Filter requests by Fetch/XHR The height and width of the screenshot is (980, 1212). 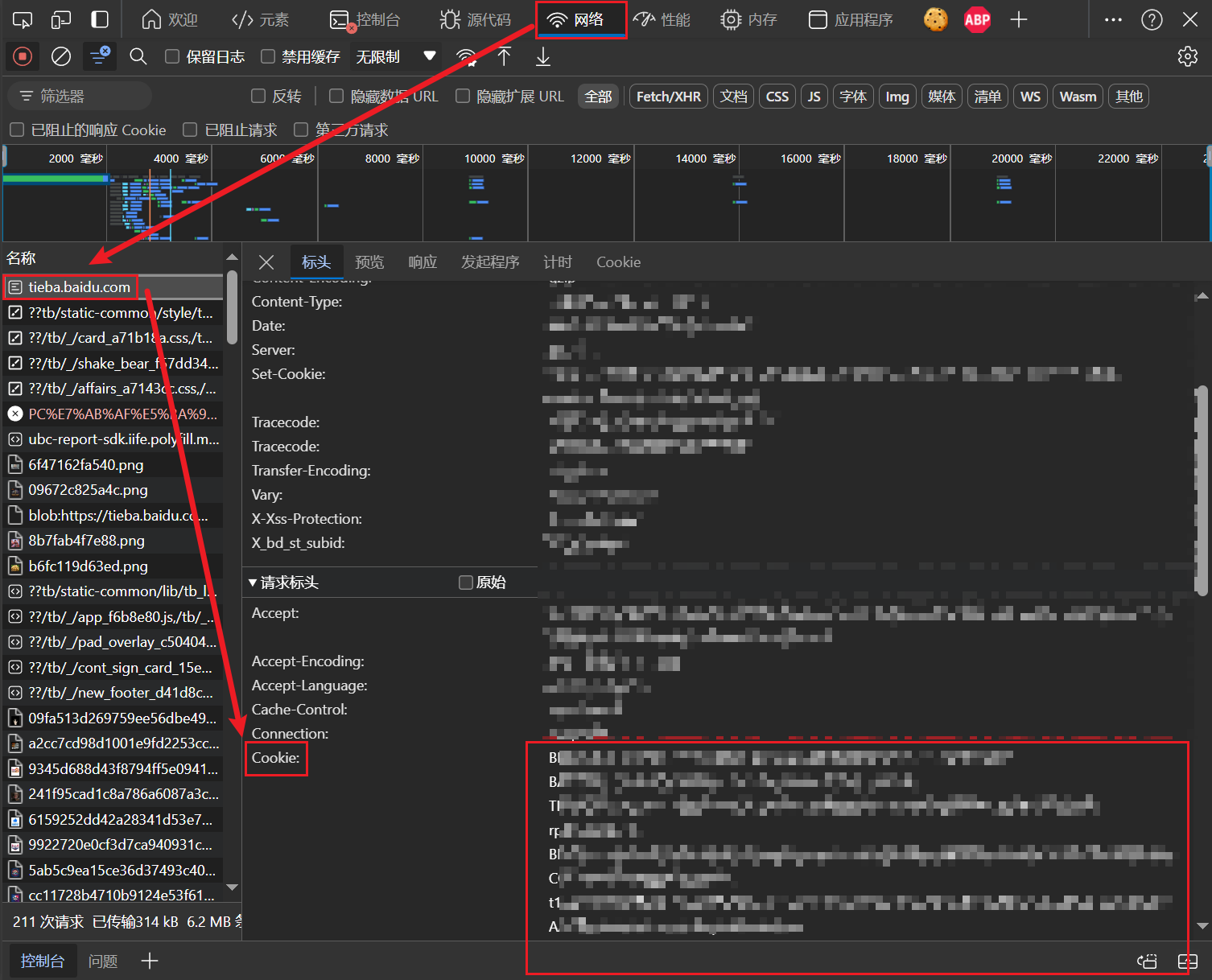click(669, 97)
